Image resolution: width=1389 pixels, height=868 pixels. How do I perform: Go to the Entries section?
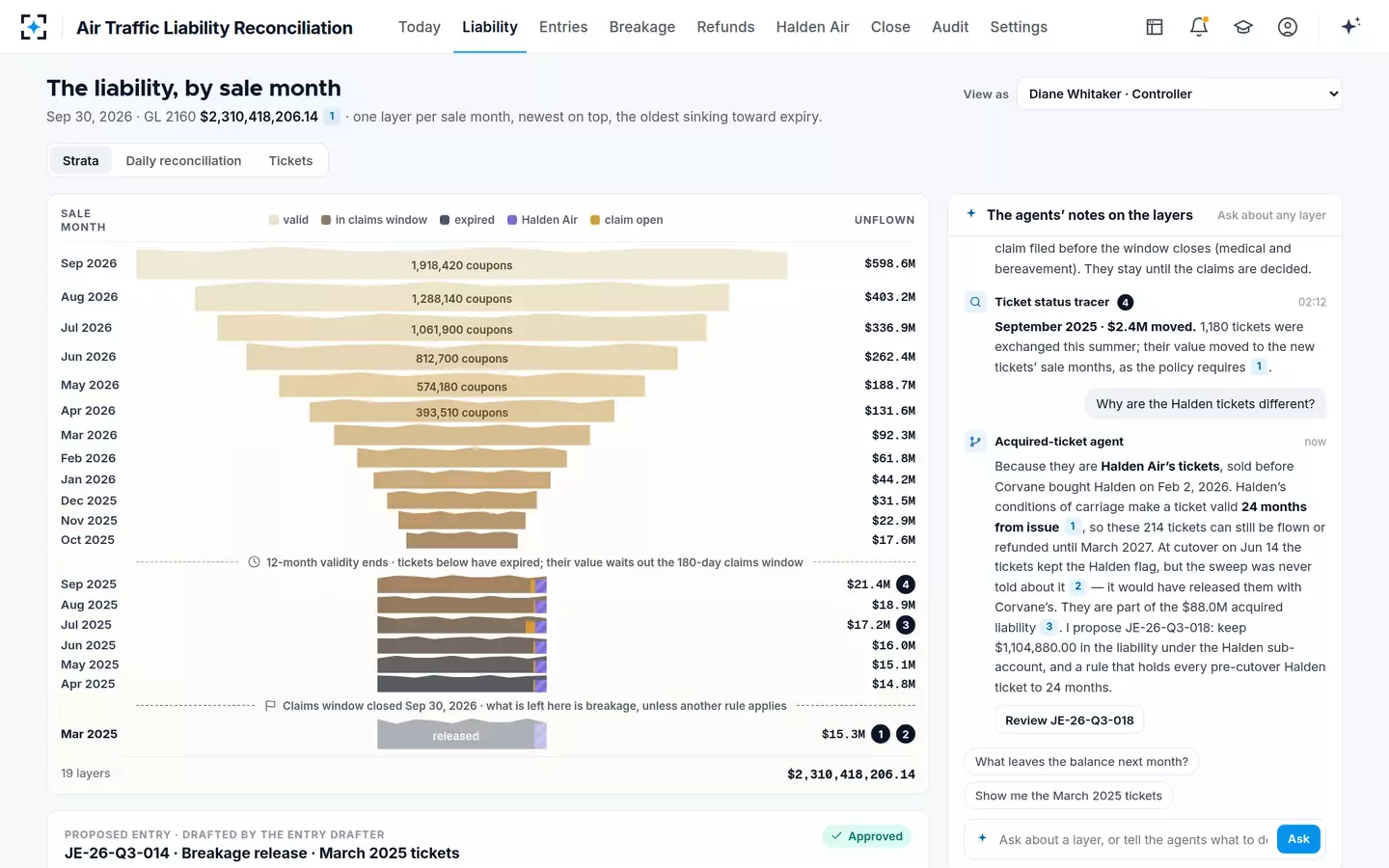click(x=563, y=27)
